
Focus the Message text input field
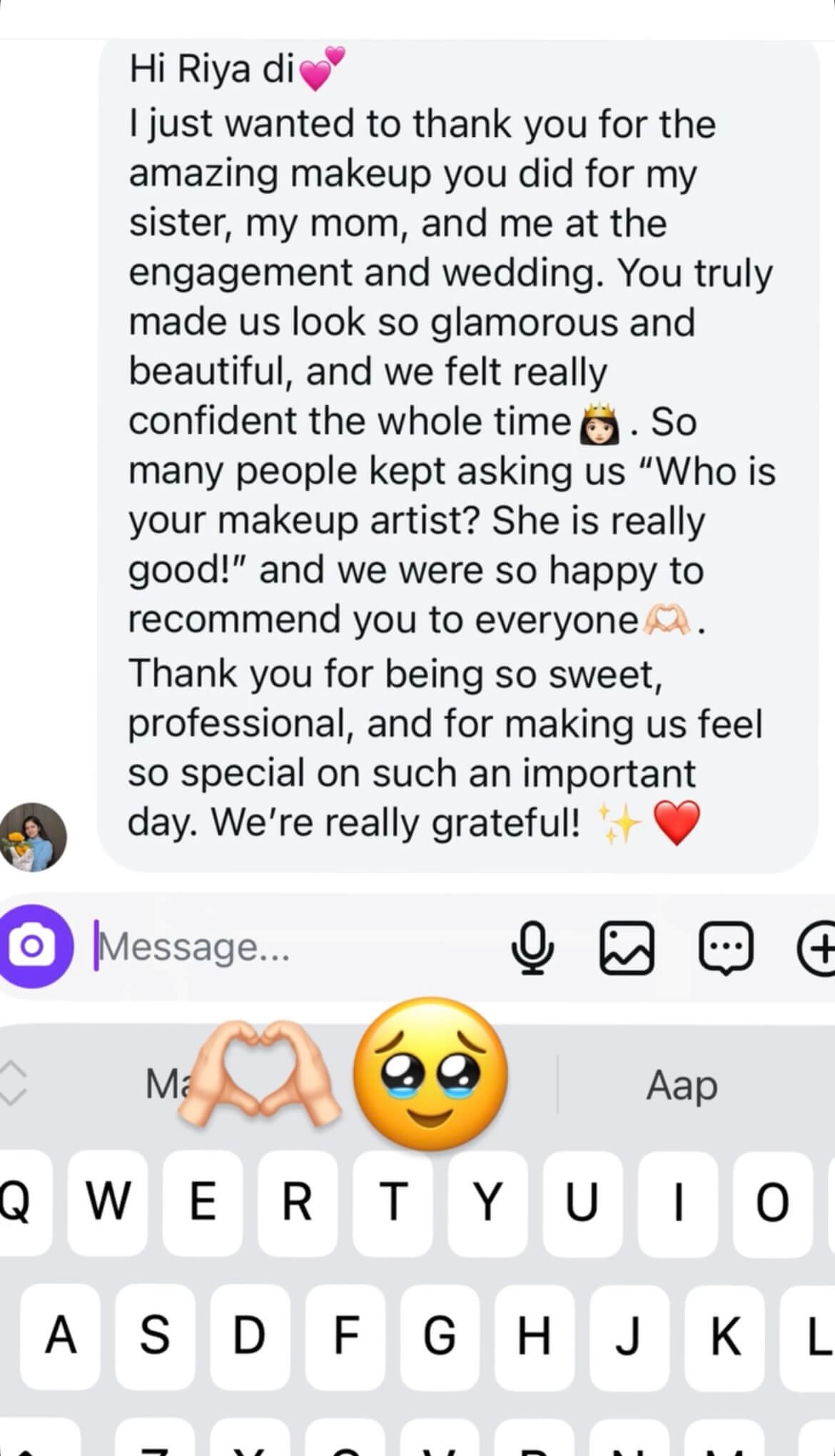coord(285,947)
